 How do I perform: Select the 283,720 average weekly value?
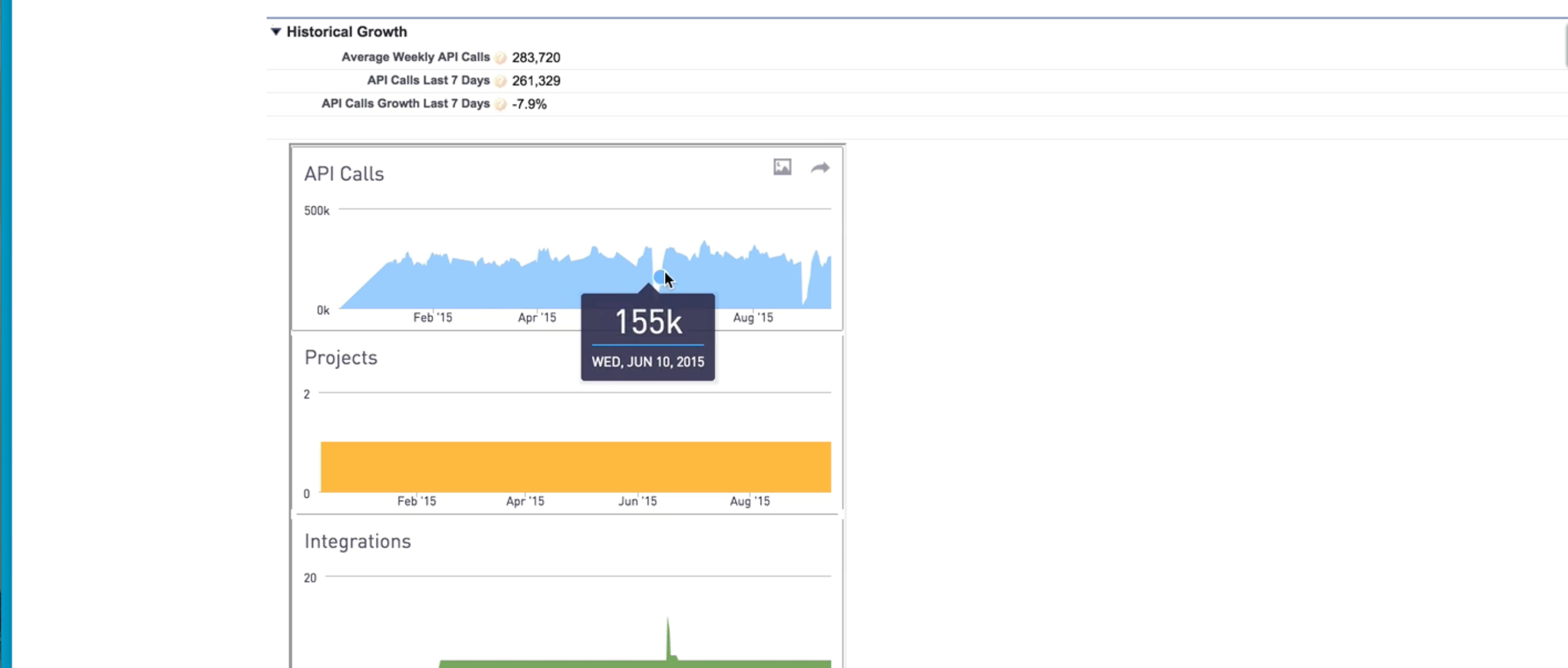point(536,58)
